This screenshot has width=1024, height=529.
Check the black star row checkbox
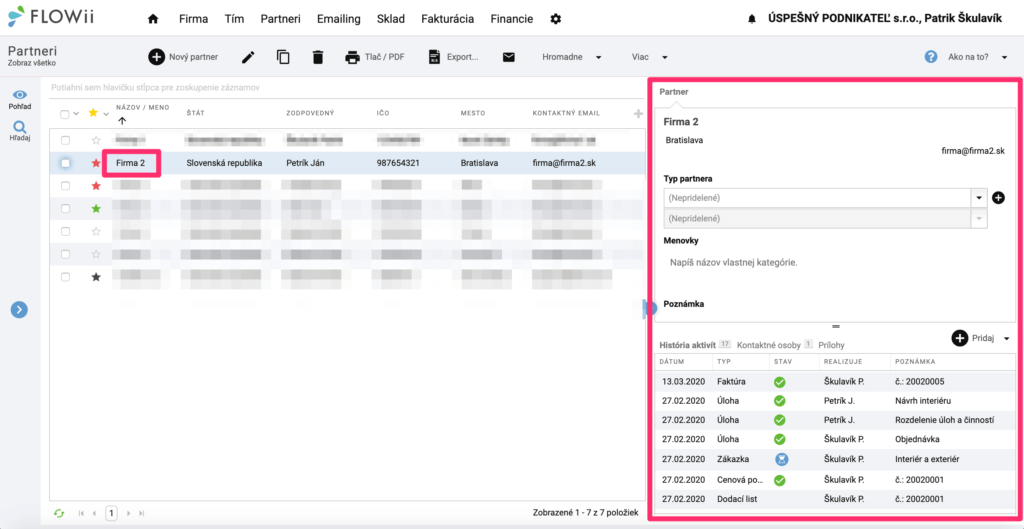[65, 277]
